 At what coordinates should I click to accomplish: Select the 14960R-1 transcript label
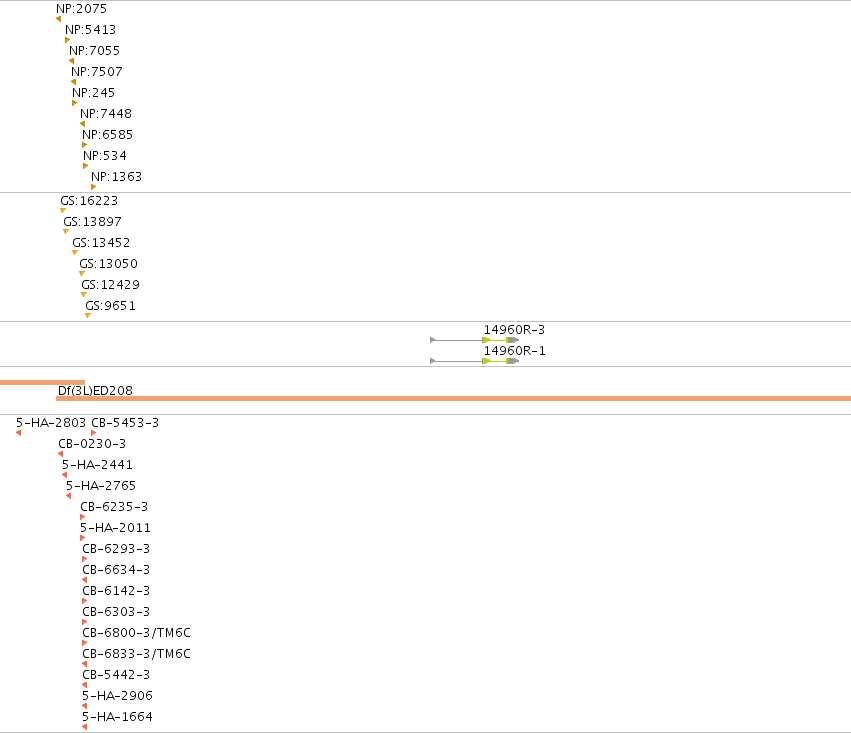(515, 351)
